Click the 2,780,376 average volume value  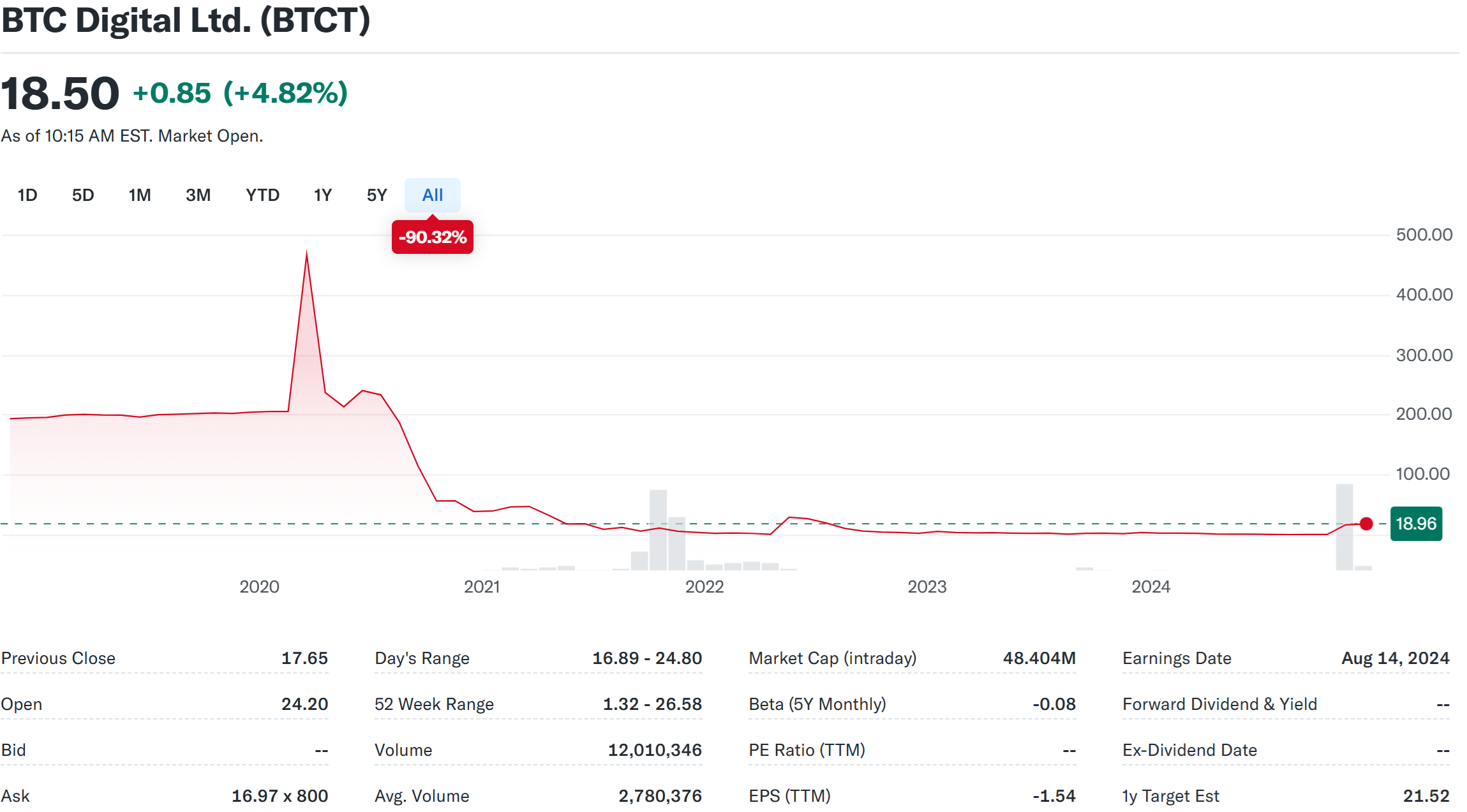click(660, 796)
